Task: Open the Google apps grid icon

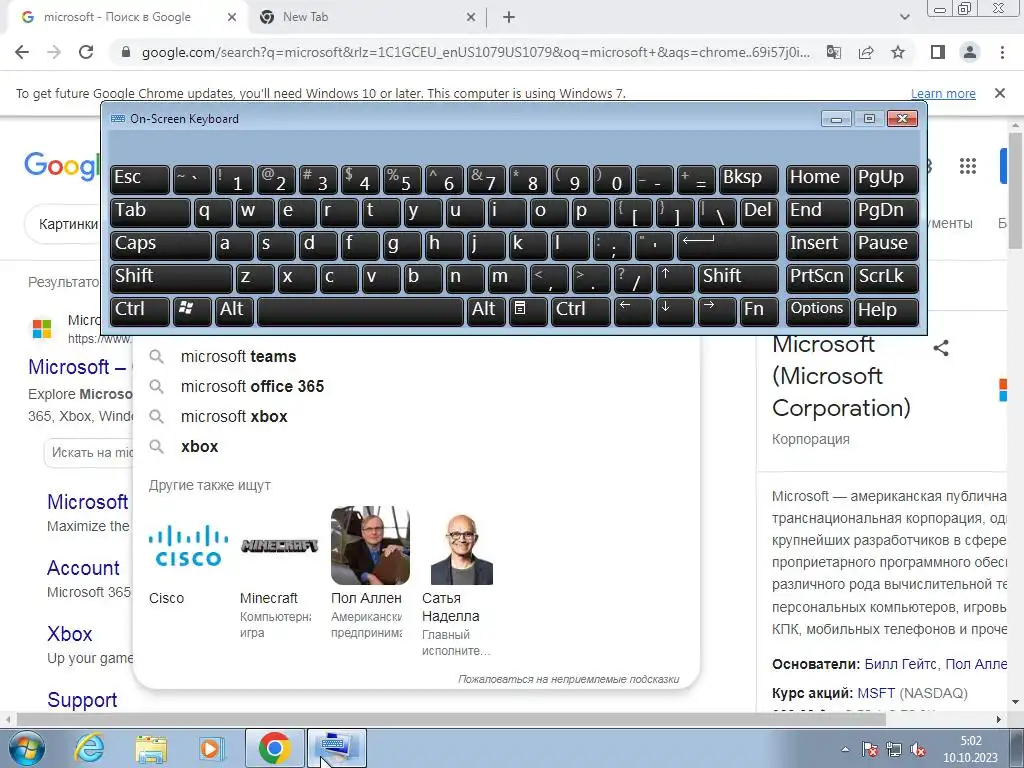Action: (967, 166)
